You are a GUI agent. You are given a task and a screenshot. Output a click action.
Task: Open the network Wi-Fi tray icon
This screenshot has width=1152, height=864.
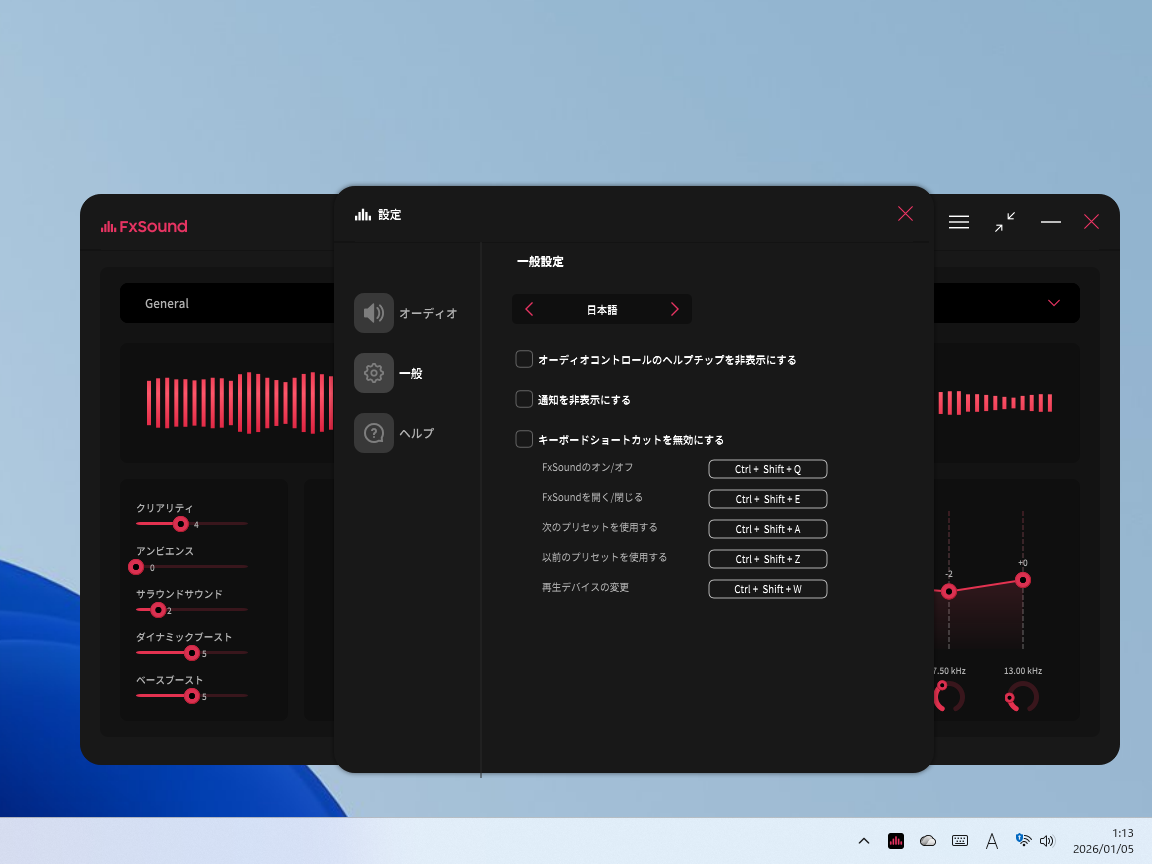point(1023,840)
